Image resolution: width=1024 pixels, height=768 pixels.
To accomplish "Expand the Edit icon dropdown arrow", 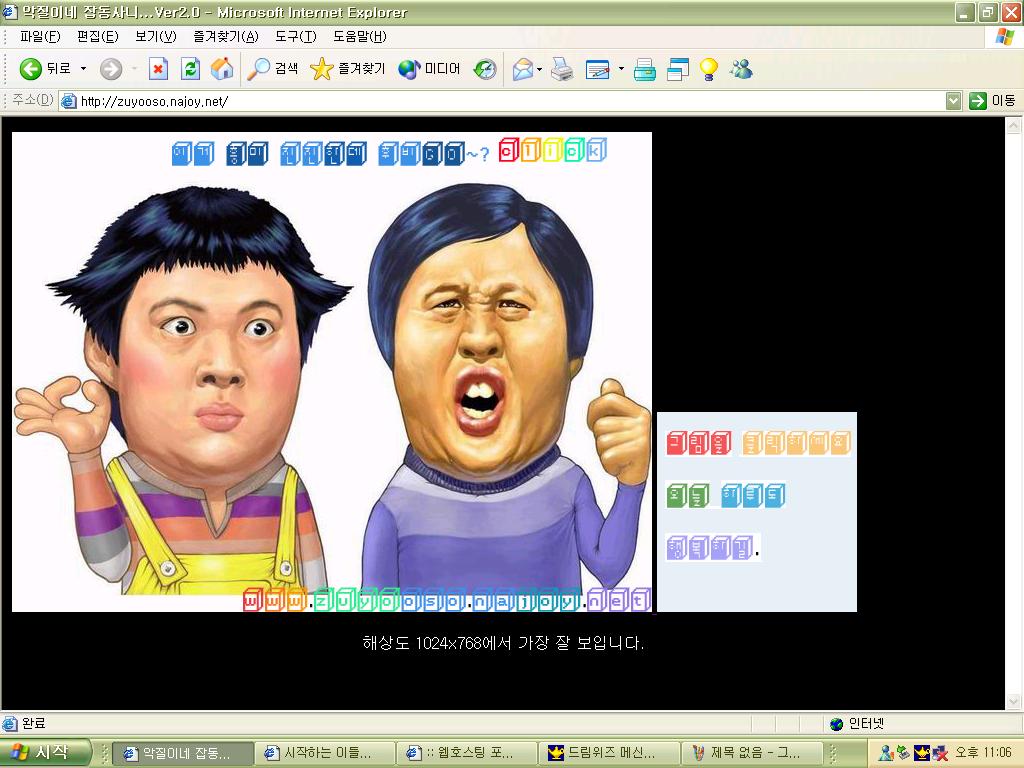I will 621,69.
